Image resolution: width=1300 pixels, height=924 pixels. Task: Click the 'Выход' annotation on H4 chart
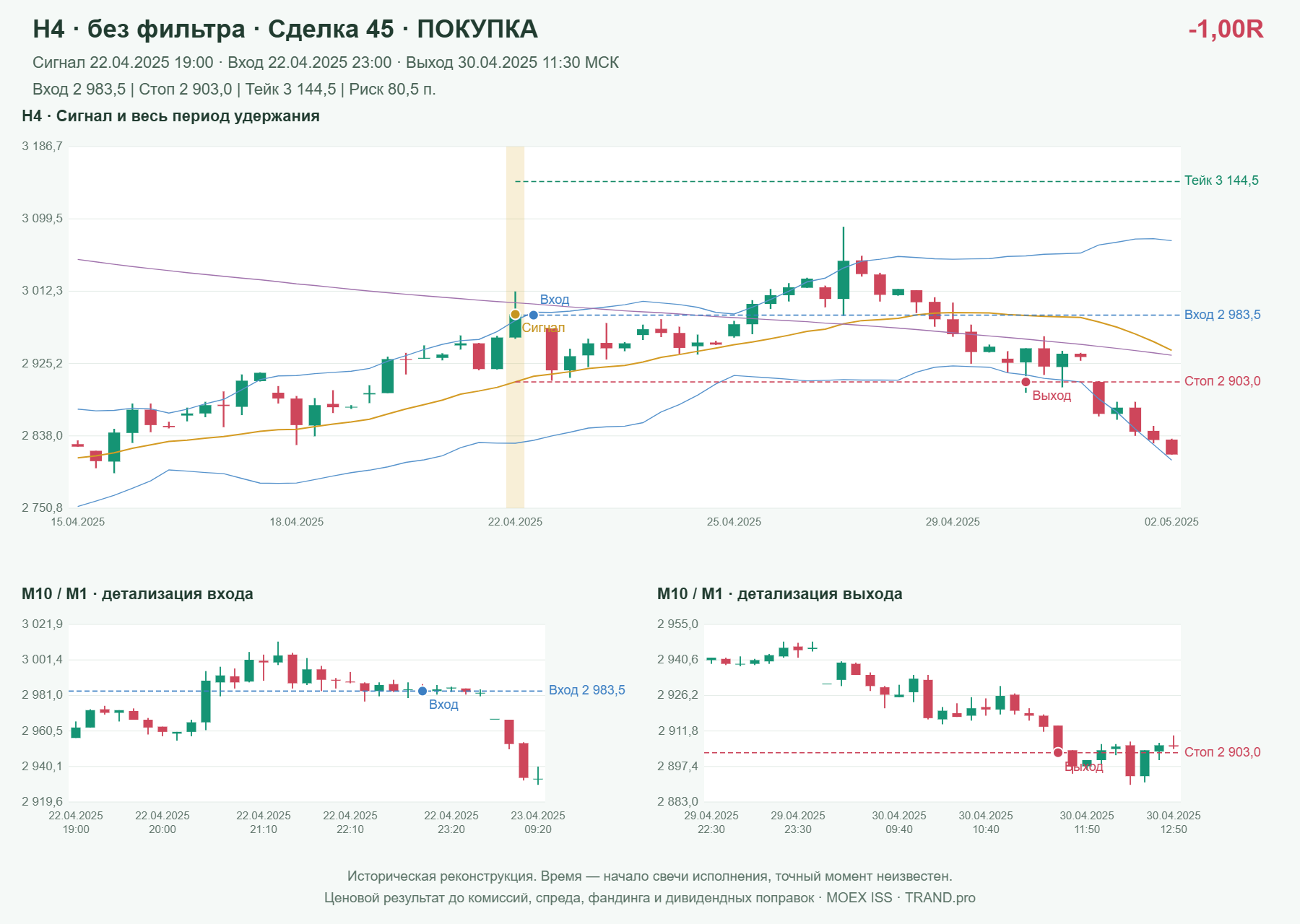click(1052, 396)
